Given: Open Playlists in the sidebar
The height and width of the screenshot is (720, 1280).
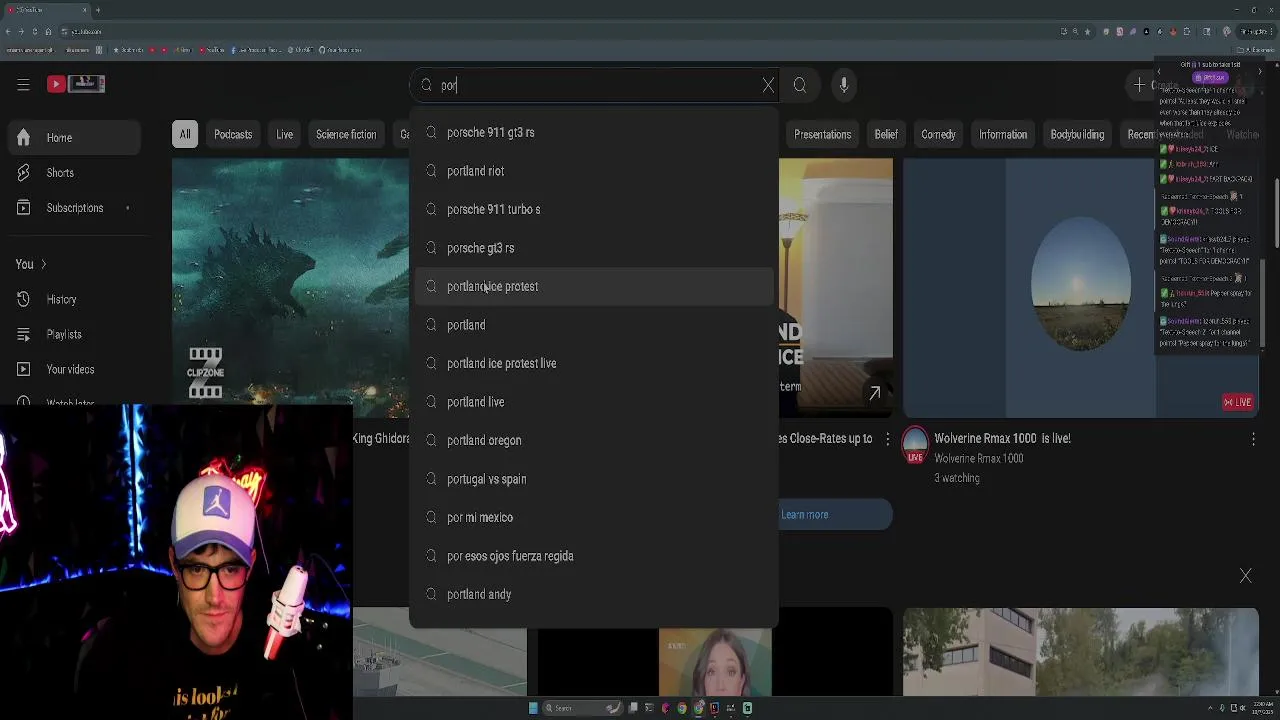Looking at the screenshot, I should click(x=74, y=334).
